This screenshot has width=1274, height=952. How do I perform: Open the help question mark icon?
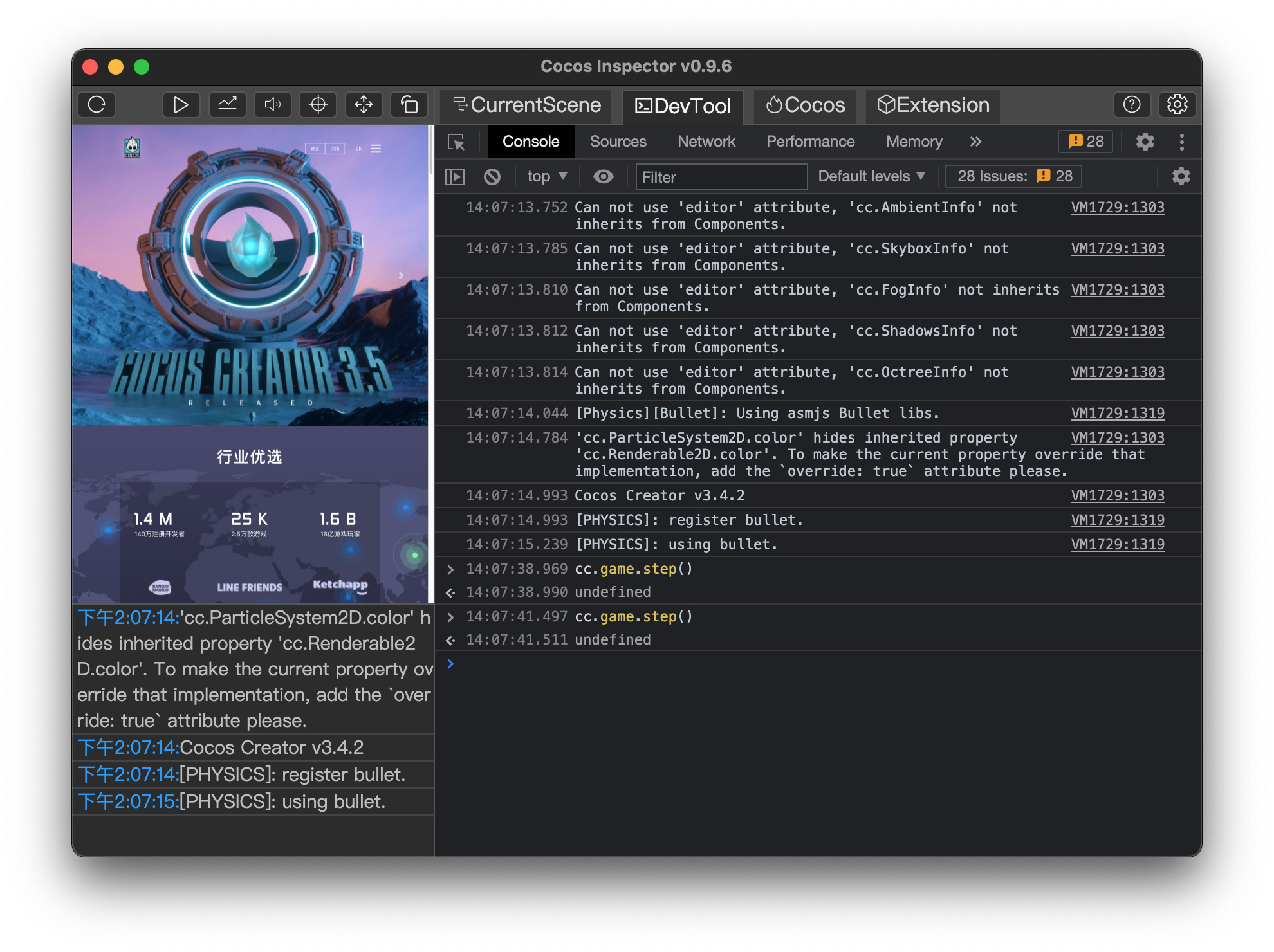[x=1131, y=105]
